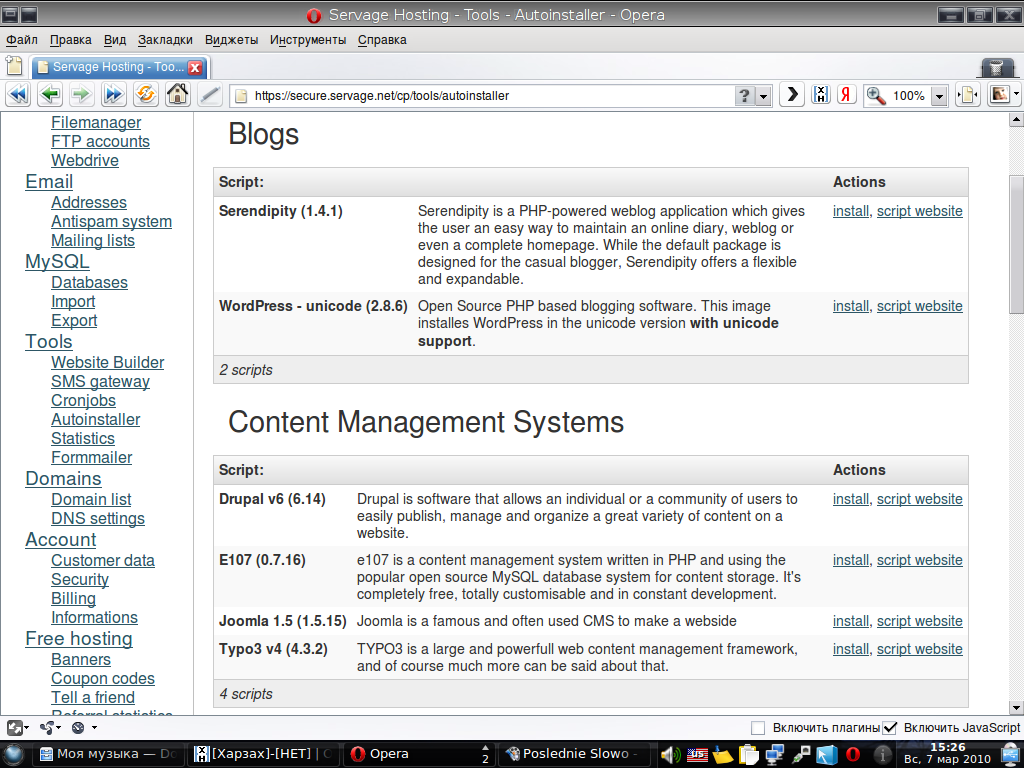Close the Servage Hosting tab
Screen dimensions: 1024x768
pyautogui.click(x=195, y=67)
